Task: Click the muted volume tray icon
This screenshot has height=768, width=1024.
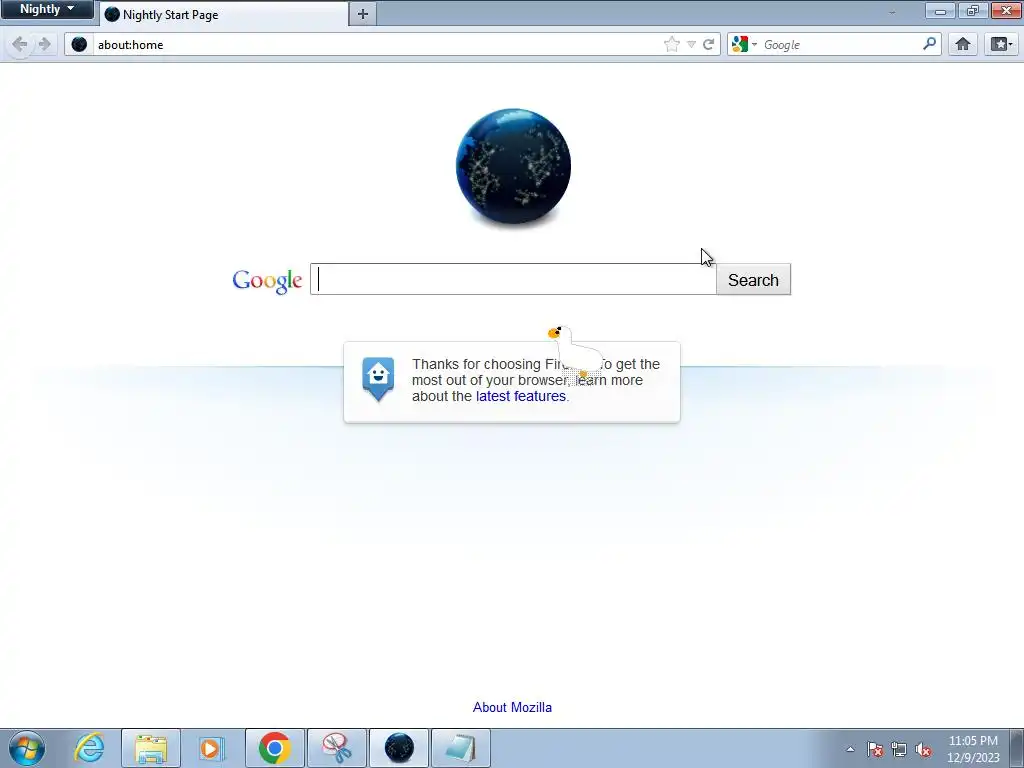Action: [x=923, y=749]
